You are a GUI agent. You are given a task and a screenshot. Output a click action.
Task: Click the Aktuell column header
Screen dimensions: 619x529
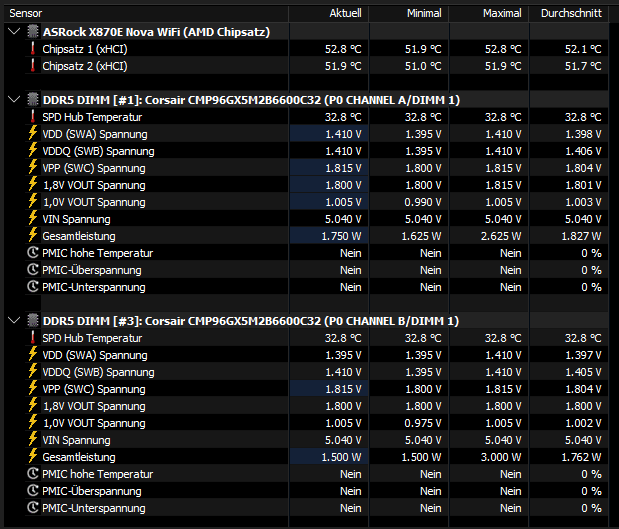(329, 13)
